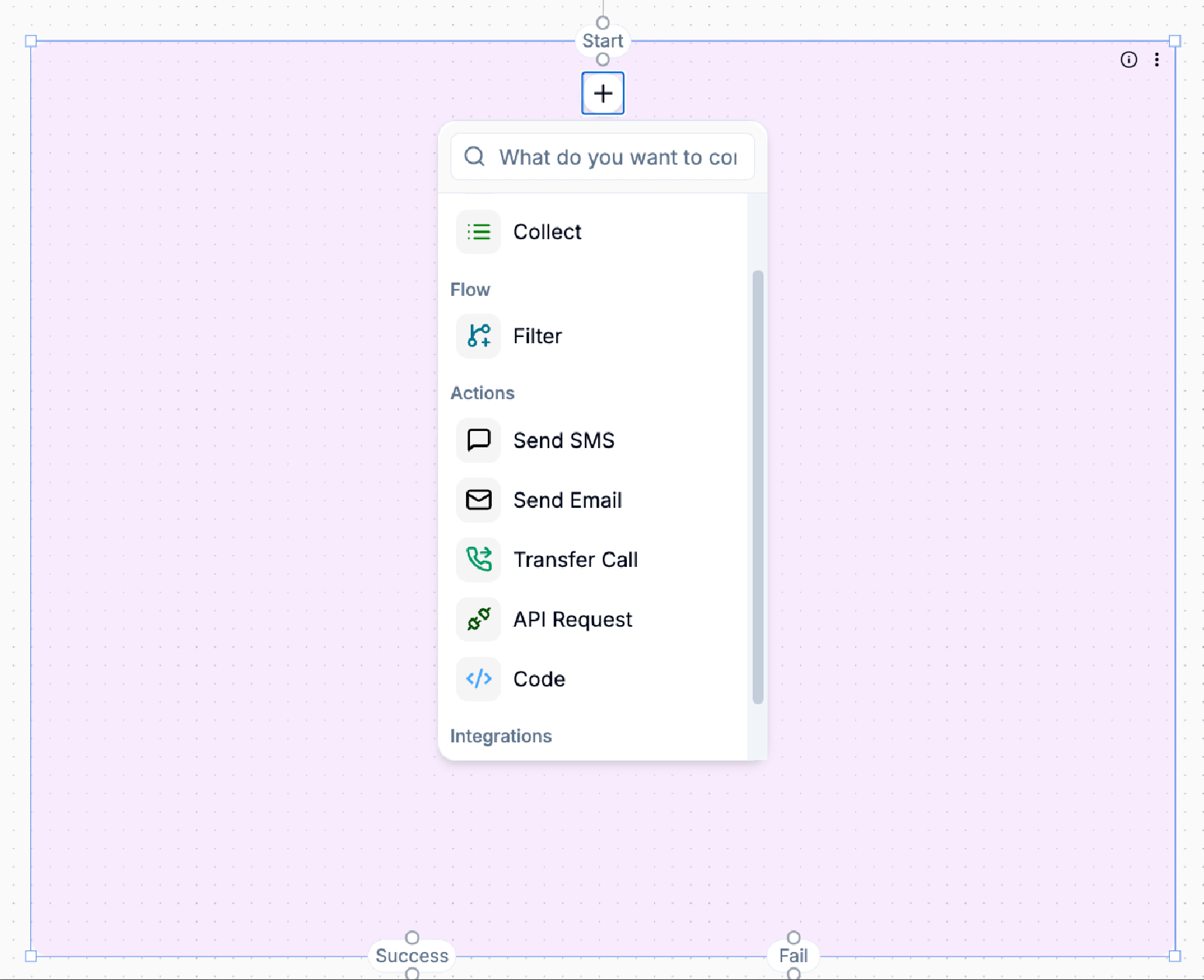Screen dimensions: 1204x980
Task: Choose Filter under the Flow section
Action: point(537,336)
